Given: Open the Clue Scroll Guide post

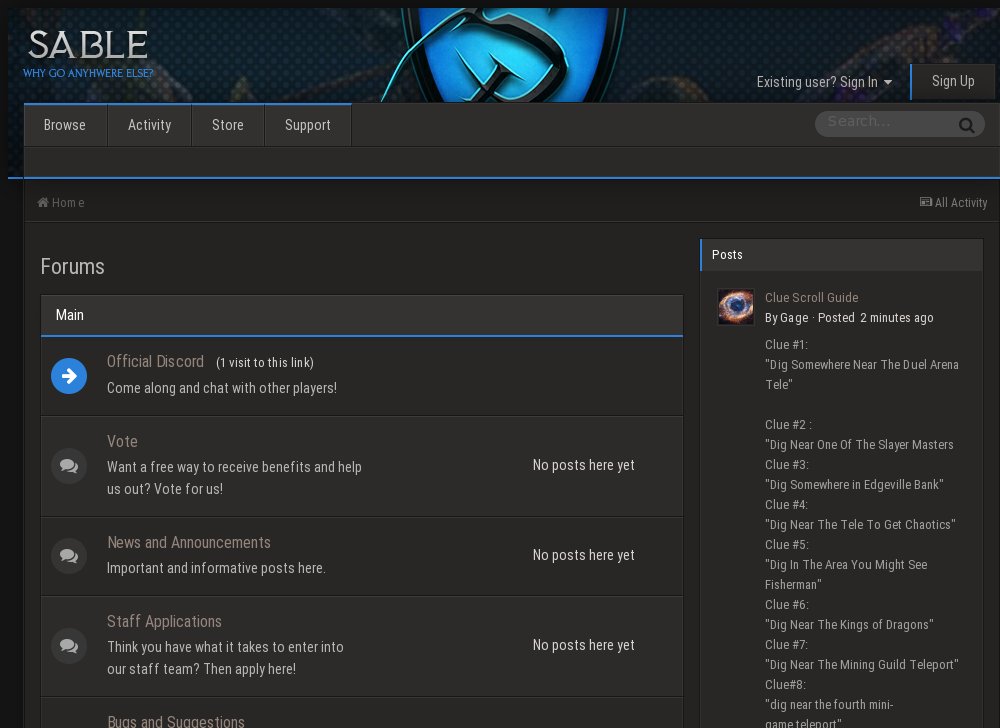Looking at the screenshot, I should tap(811, 297).
